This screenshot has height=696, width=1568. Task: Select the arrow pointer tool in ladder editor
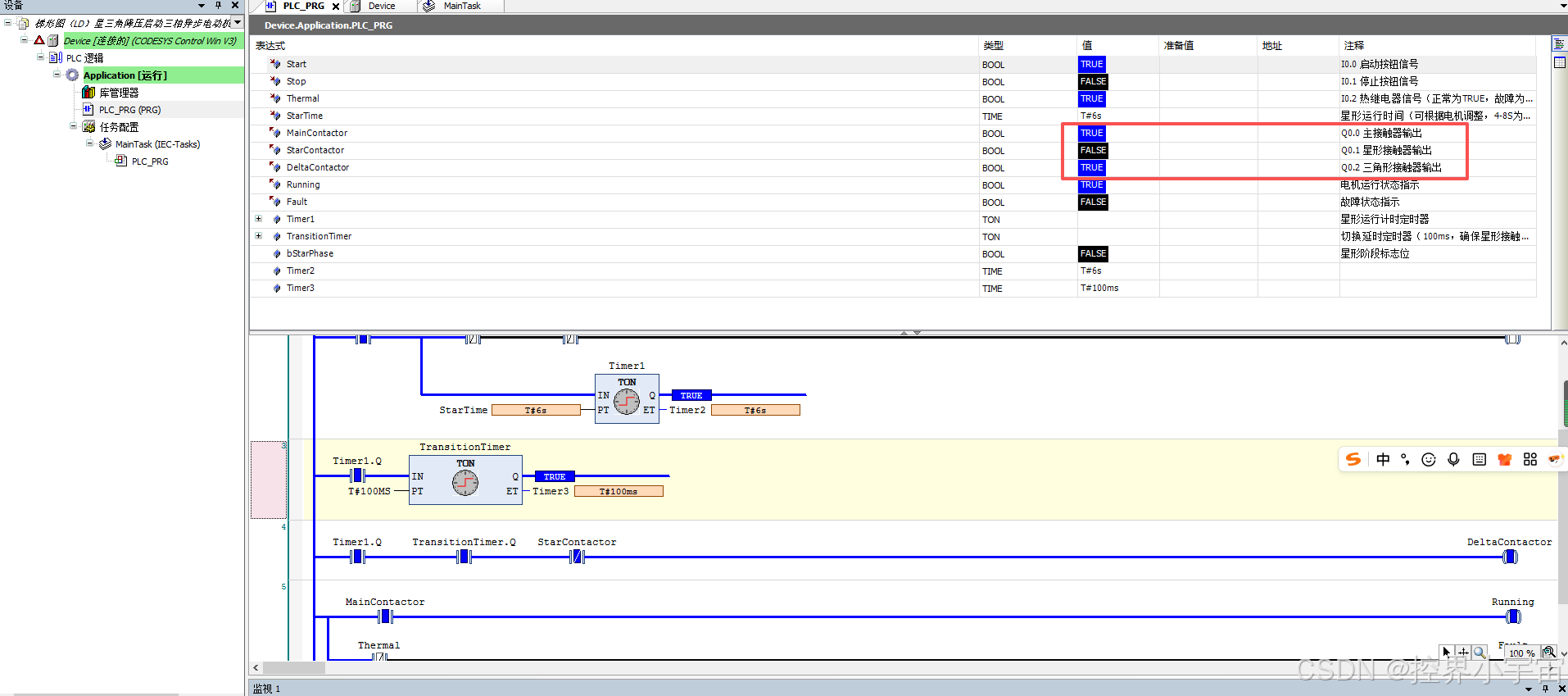tap(1447, 653)
